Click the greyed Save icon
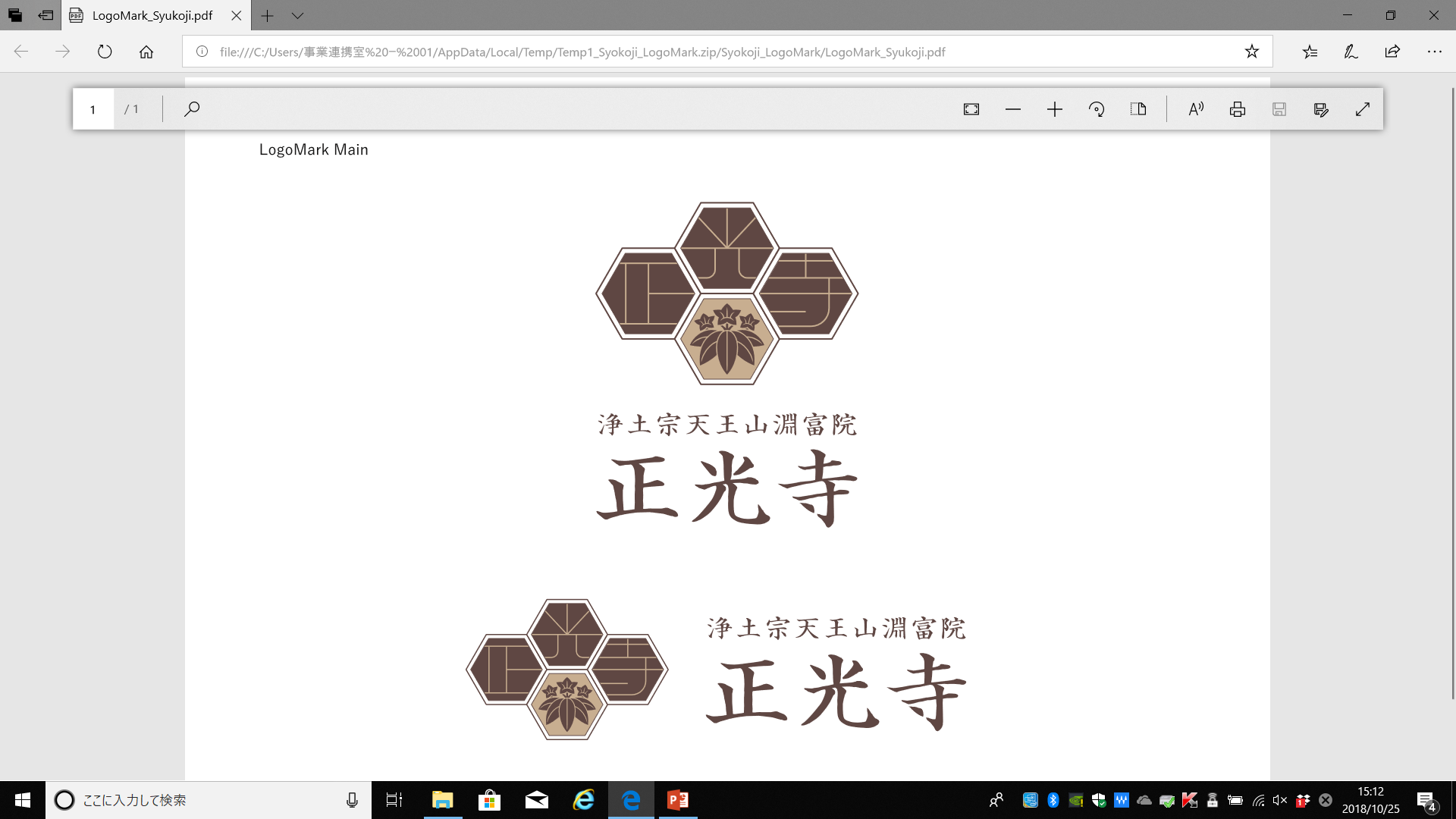The height and width of the screenshot is (819, 1456). tap(1279, 109)
